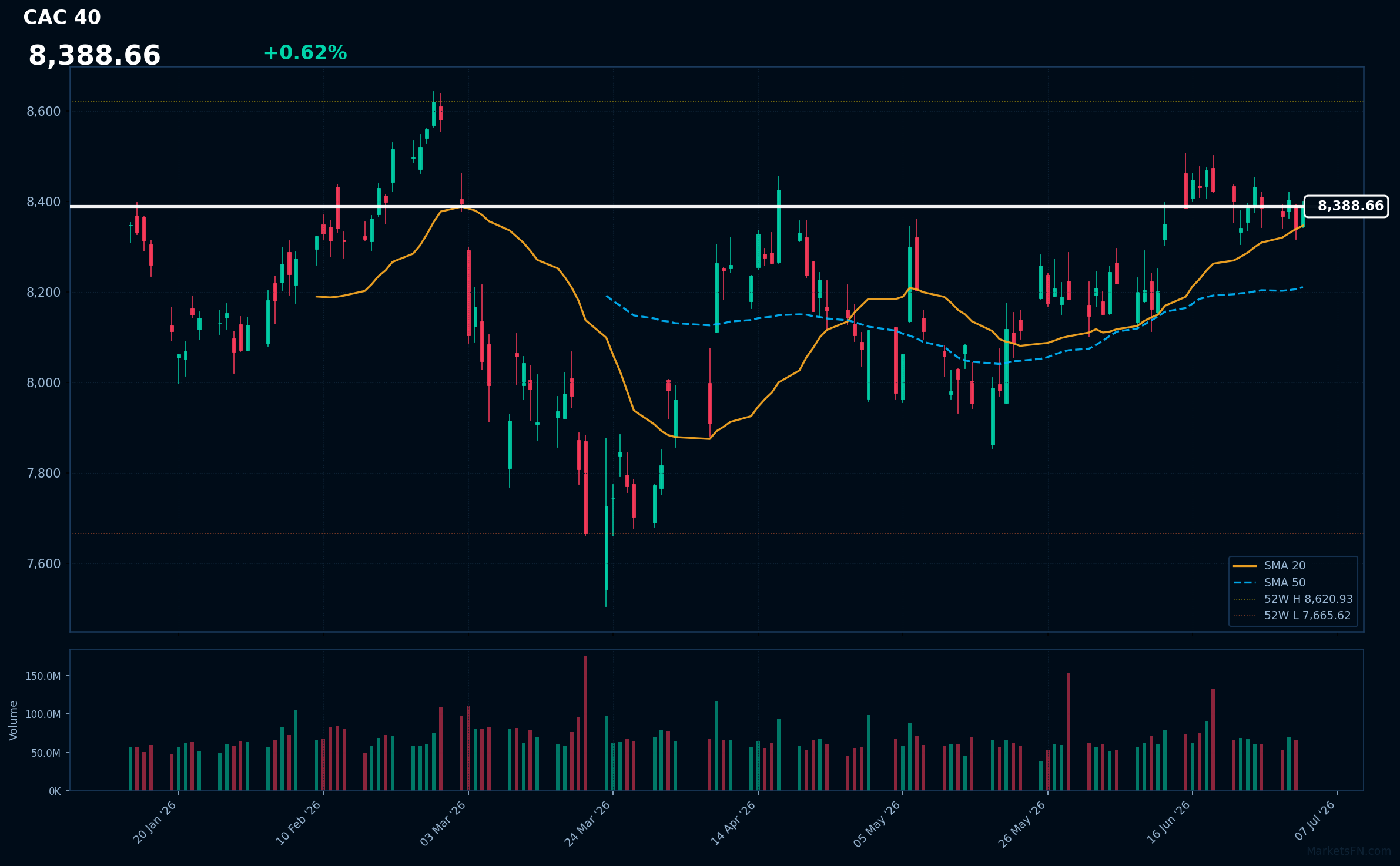Click the +0.62% change value
Screen dimensions: 1400x866
[305, 53]
